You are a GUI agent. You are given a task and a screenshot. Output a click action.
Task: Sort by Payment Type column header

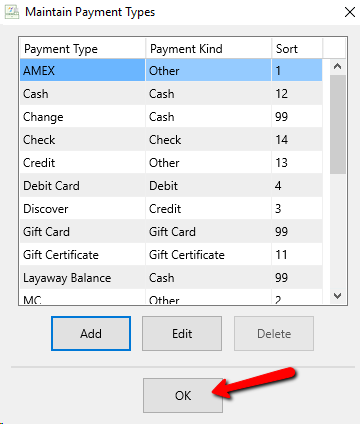pyautogui.click(x=82, y=49)
